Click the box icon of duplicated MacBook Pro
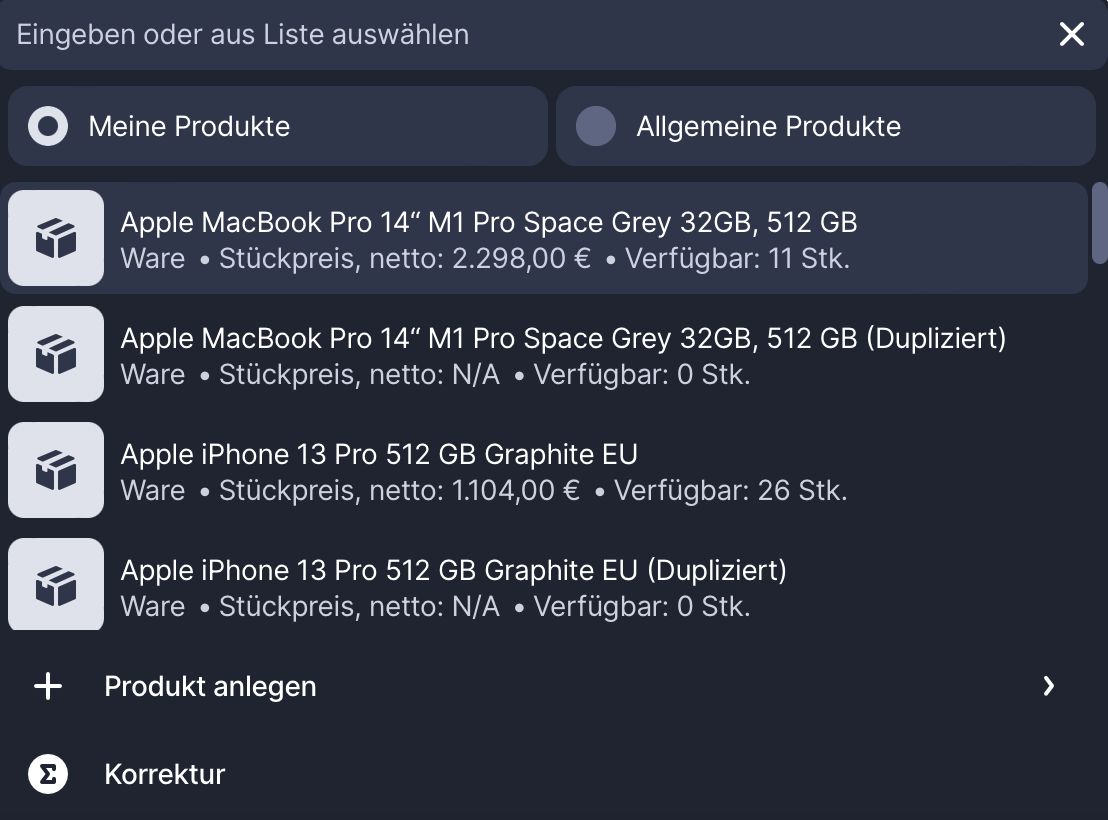 (56, 354)
